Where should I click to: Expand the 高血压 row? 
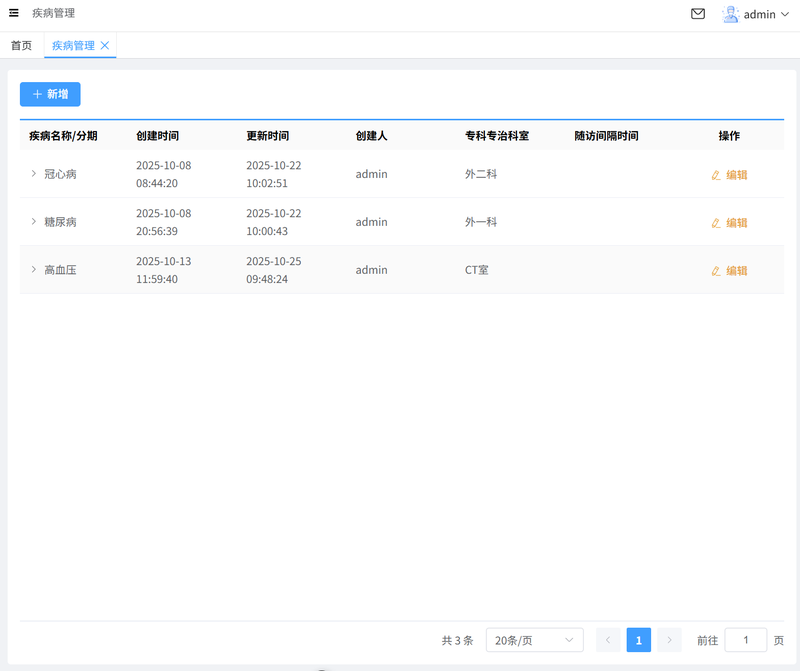tap(33, 269)
